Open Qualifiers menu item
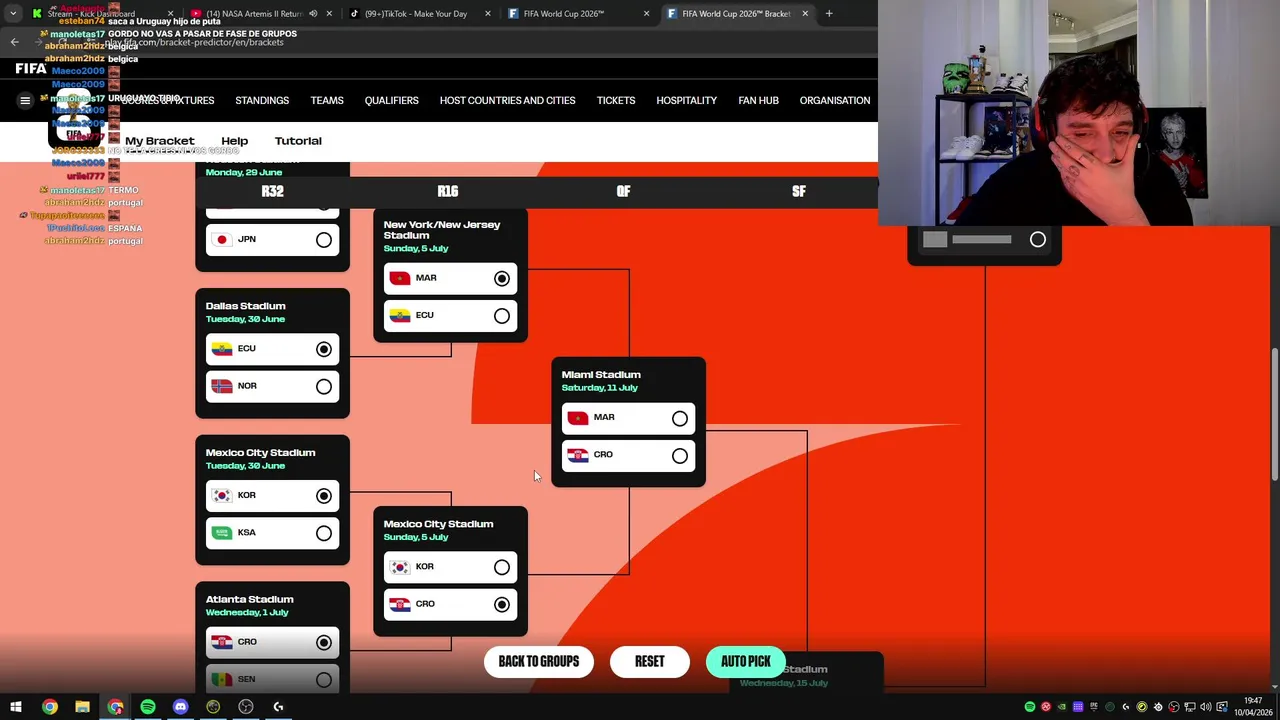The height and width of the screenshot is (720, 1280). (391, 100)
